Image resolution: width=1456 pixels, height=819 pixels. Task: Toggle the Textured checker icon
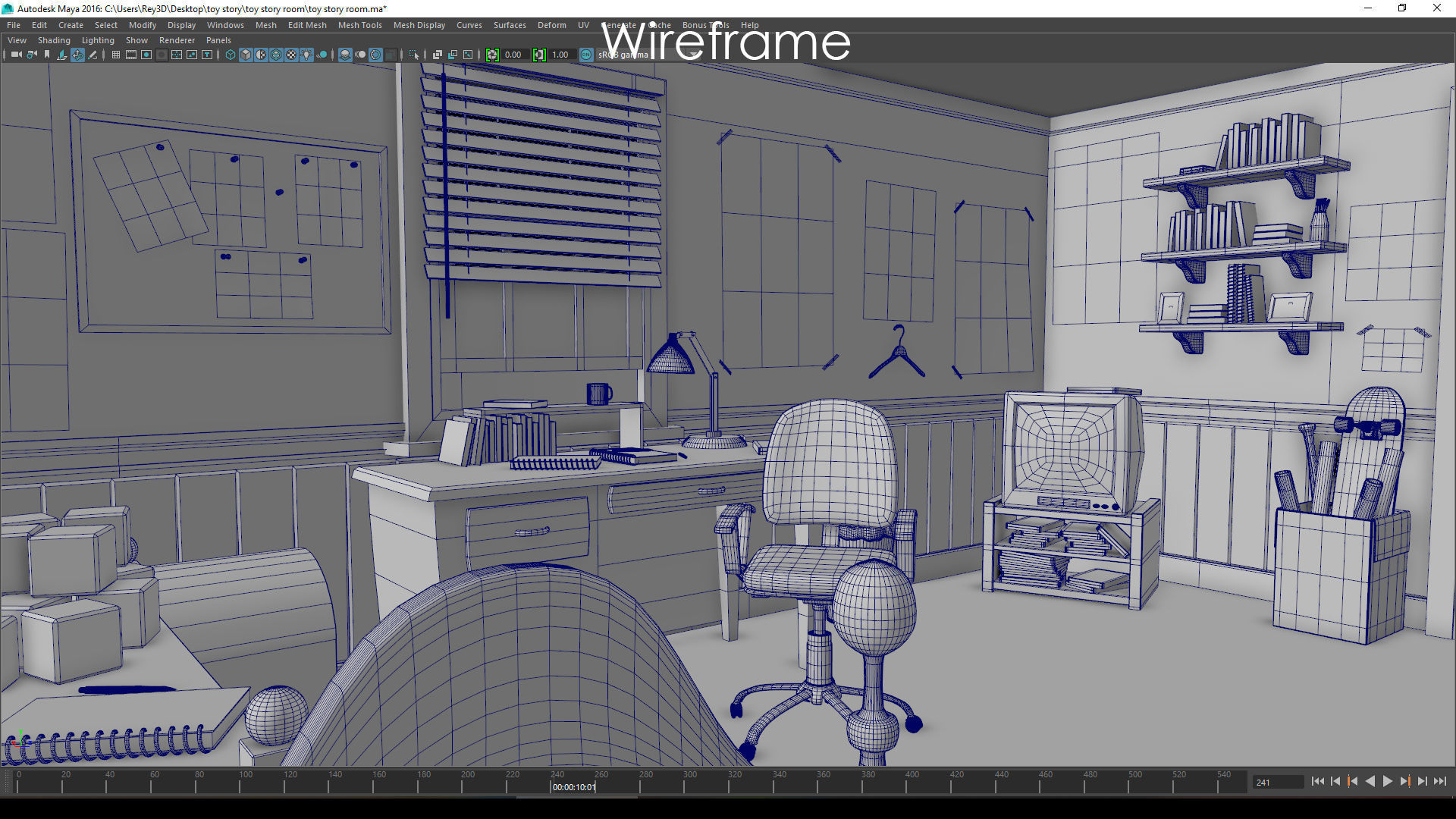pos(291,55)
